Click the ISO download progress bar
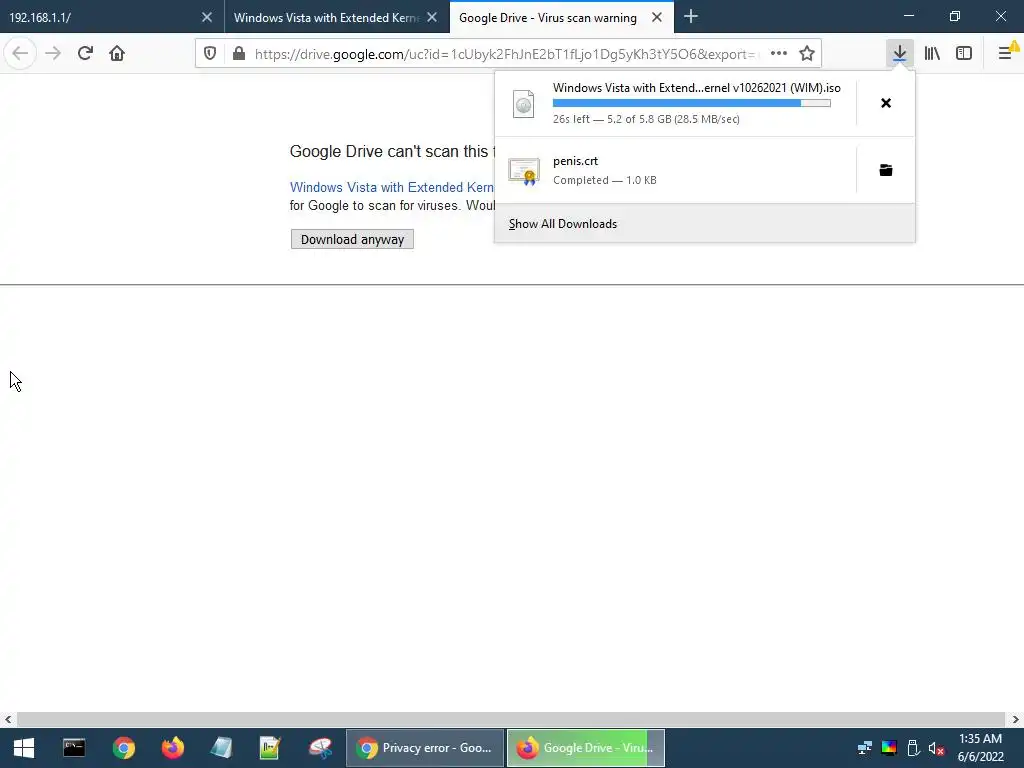 pyautogui.click(x=692, y=103)
